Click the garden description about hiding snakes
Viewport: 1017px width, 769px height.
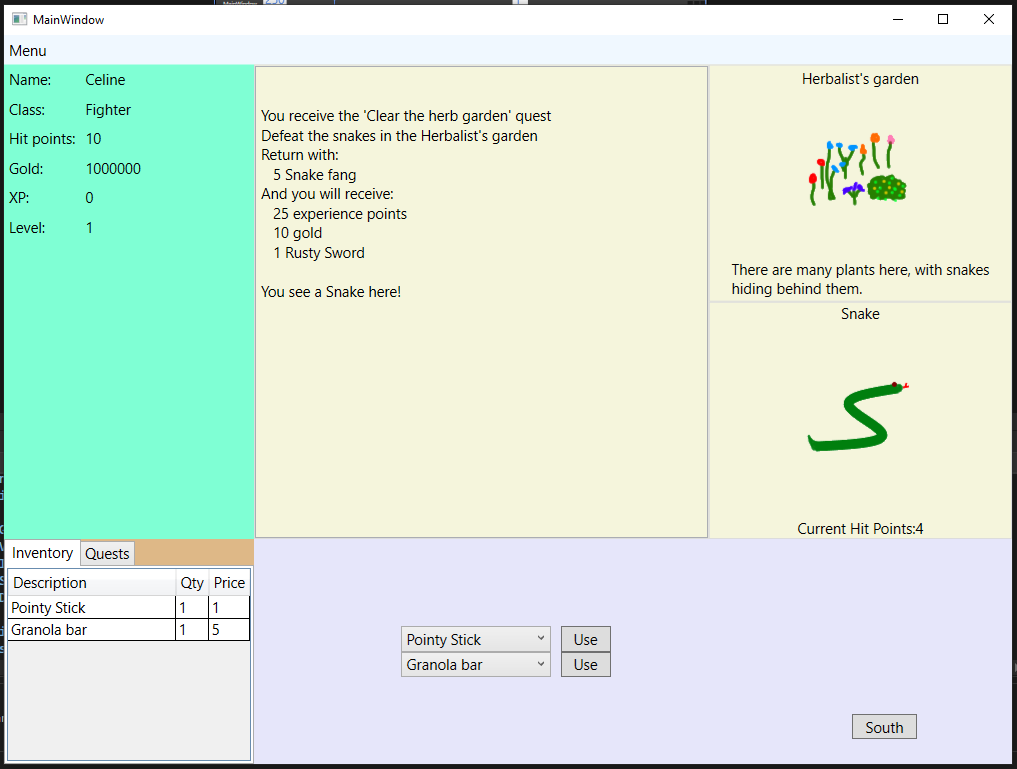click(860, 279)
